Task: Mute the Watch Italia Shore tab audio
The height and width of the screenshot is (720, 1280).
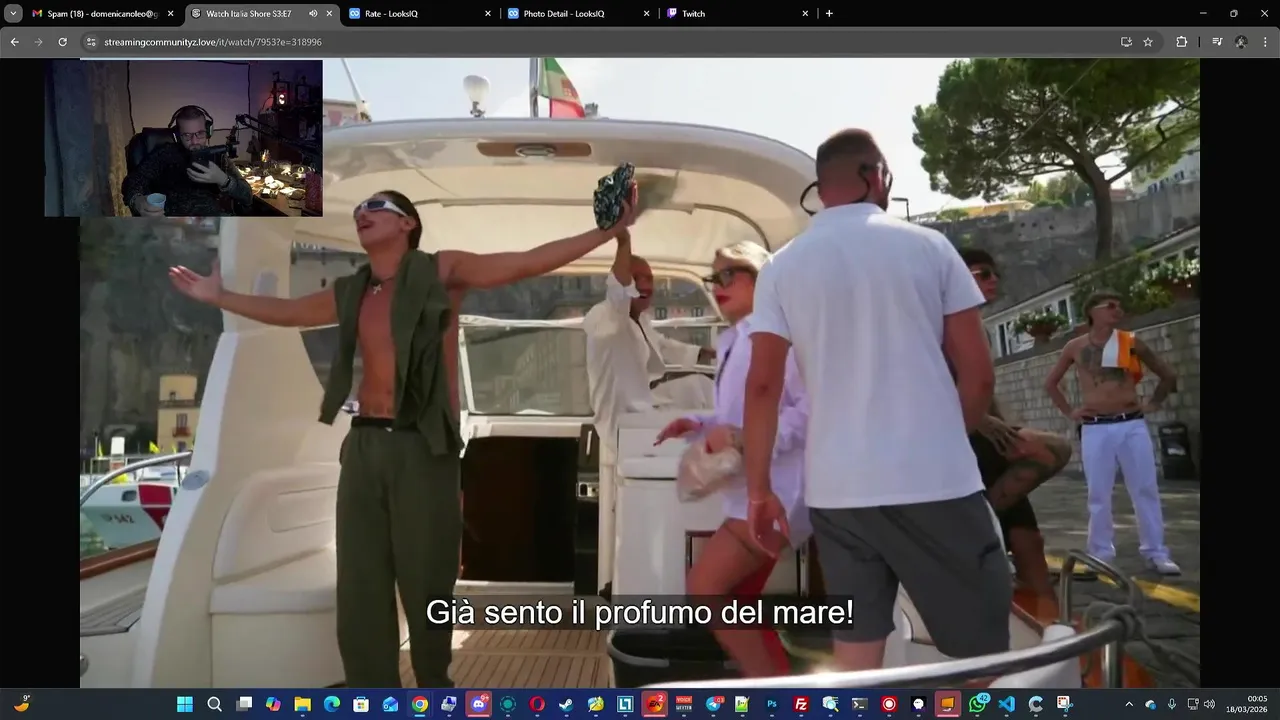Action: pos(313,14)
